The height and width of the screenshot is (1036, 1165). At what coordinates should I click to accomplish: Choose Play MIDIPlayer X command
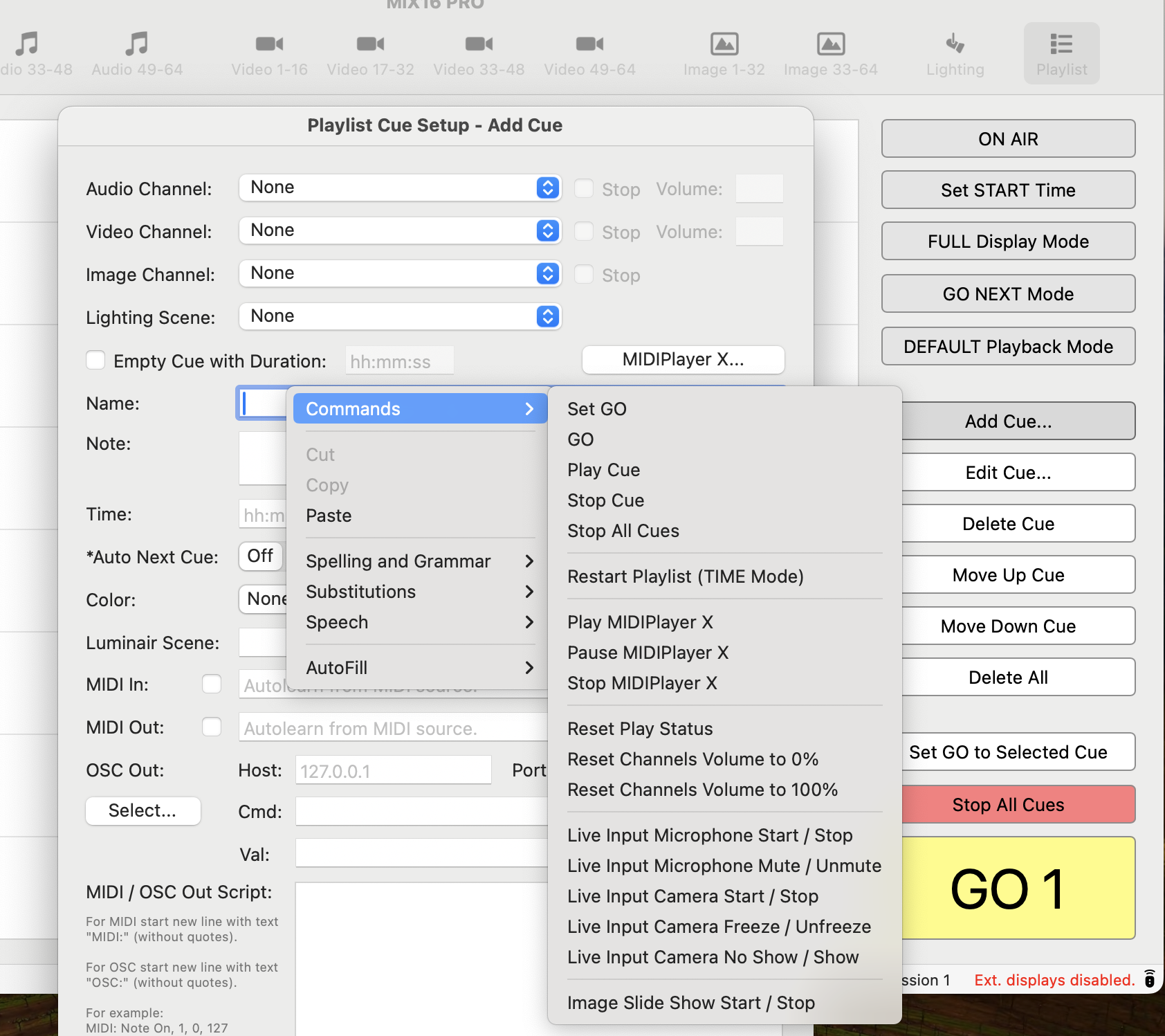(x=724, y=622)
